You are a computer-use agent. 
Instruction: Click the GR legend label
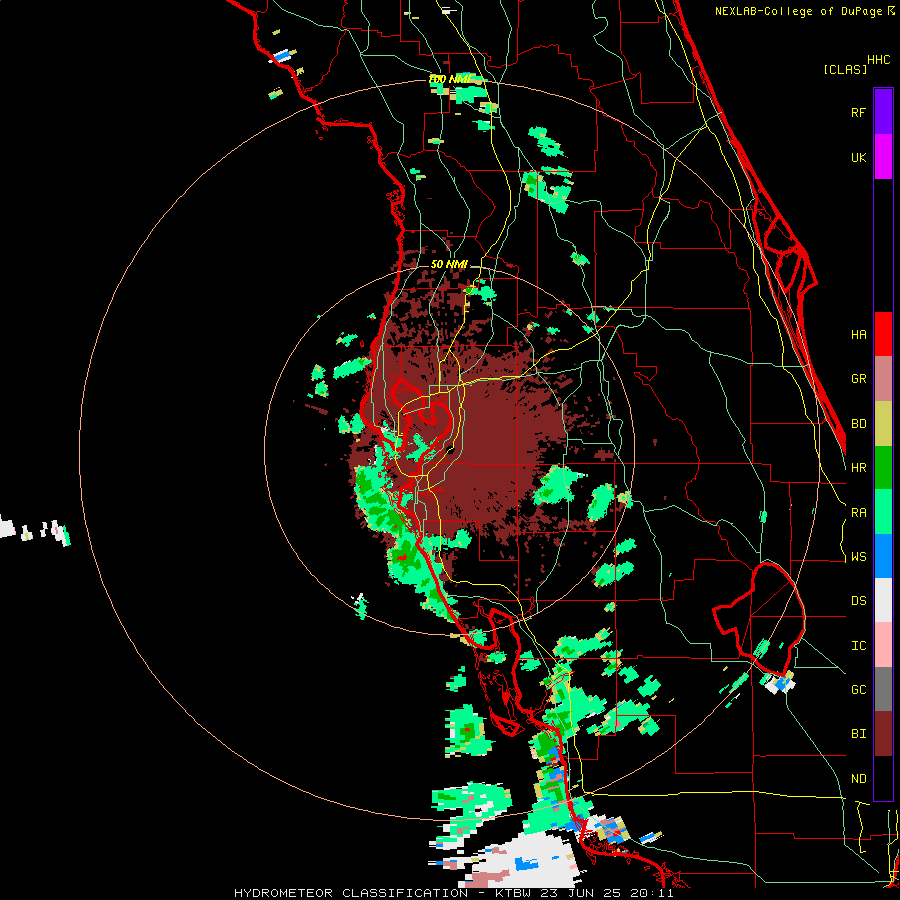click(x=858, y=379)
